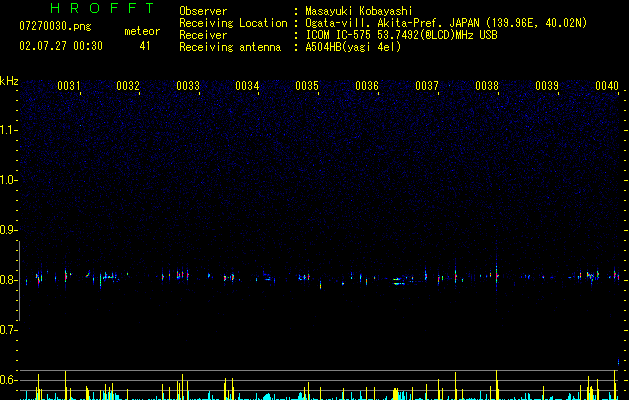Click the 0.8 frequency axis label

(9, 280)
